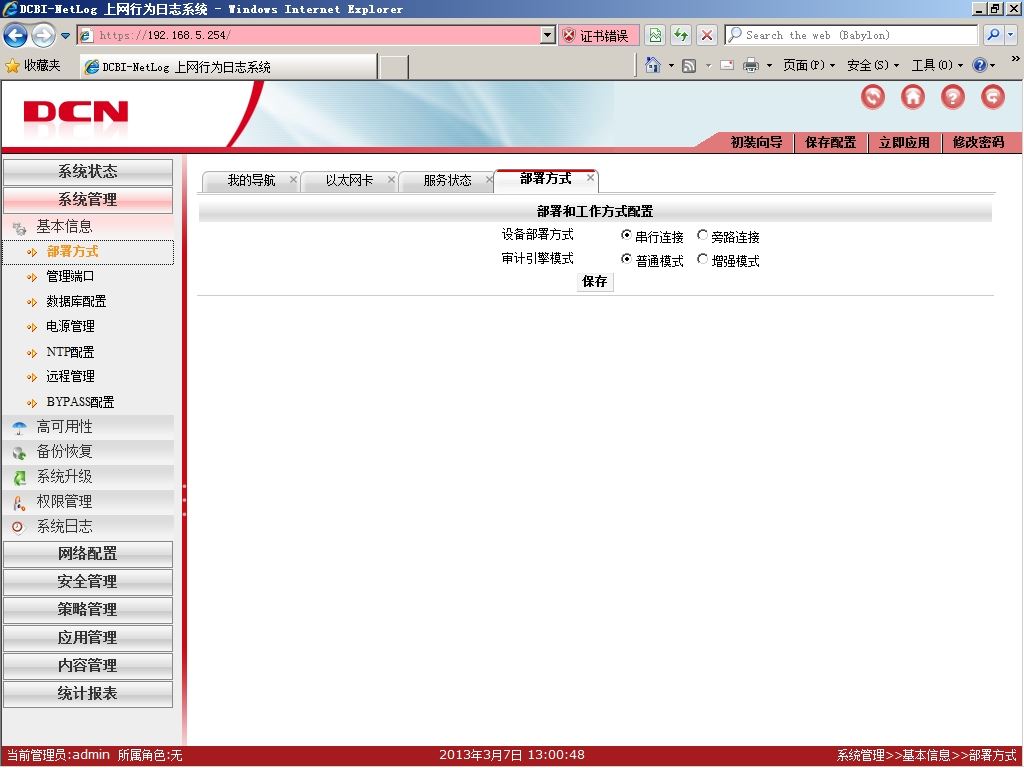
Task: Click 修改密码 in header bar
Action: tap(978, 142)
